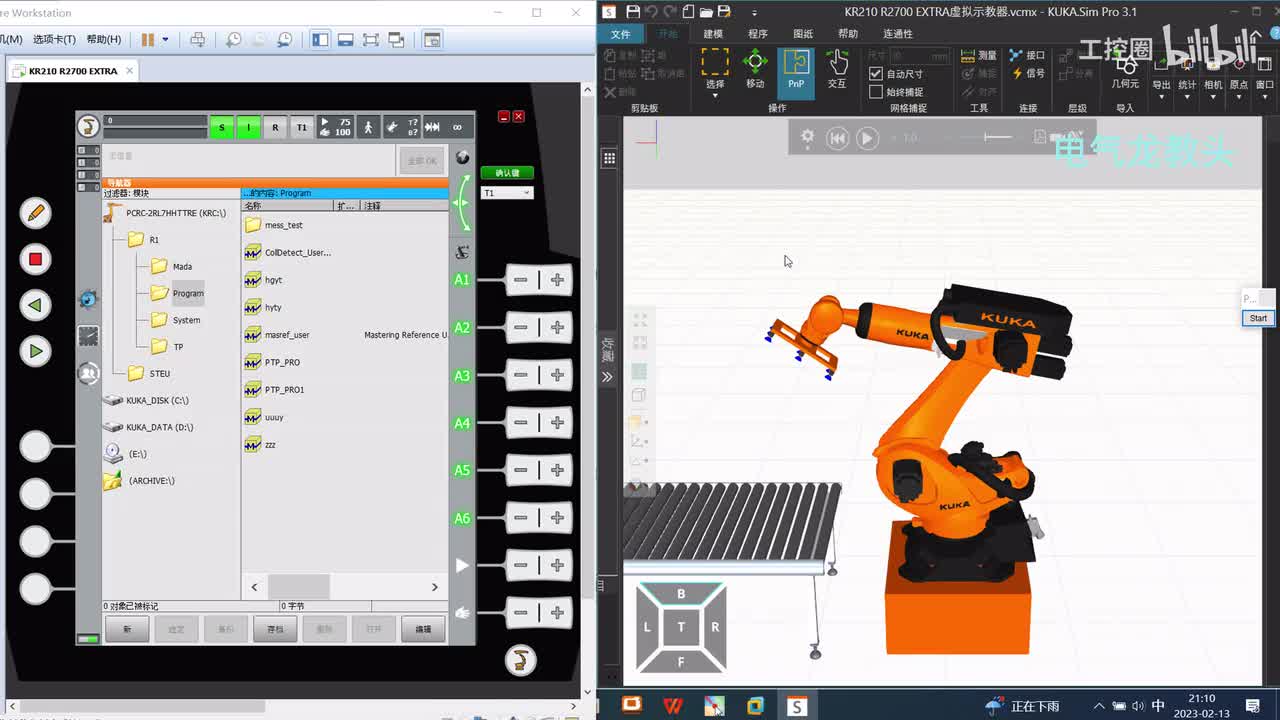Toggle the drives I status button
This screenshot has height=720, width=1280.
coord(247,127)
